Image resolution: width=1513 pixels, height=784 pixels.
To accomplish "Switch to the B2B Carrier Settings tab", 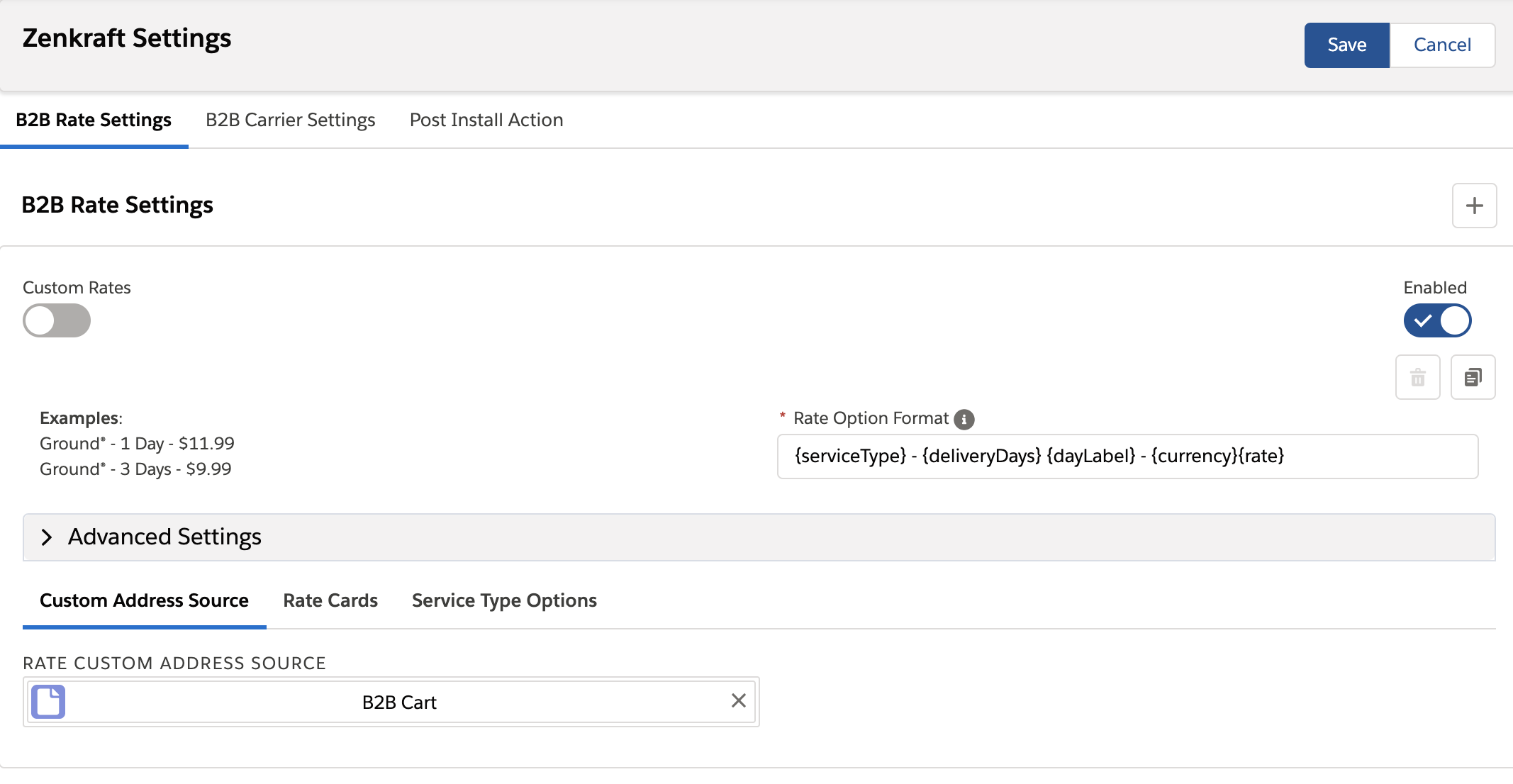I will 291,120.
